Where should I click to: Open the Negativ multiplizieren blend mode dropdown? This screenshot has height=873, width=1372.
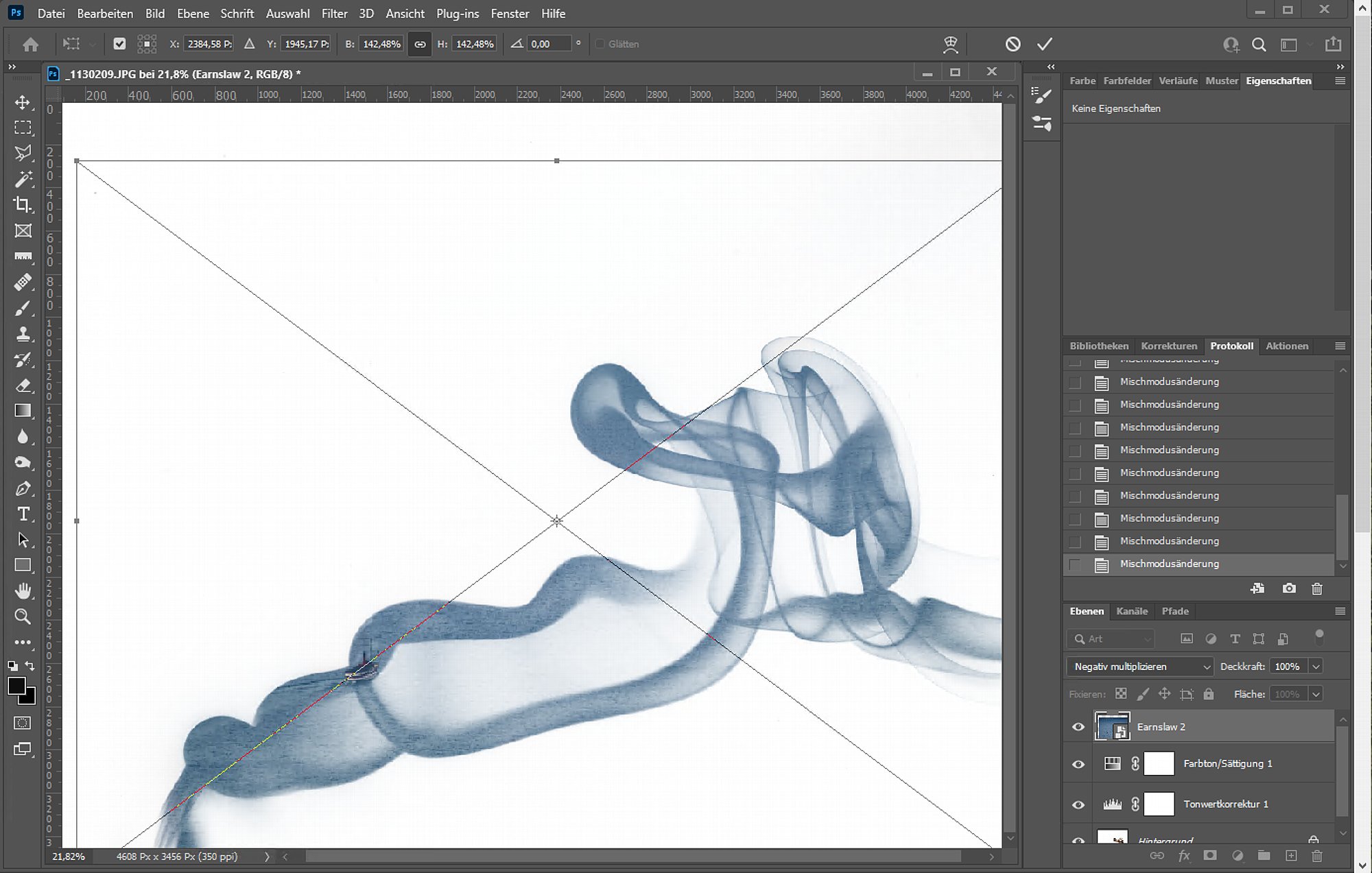click(x=1142, y=667)
